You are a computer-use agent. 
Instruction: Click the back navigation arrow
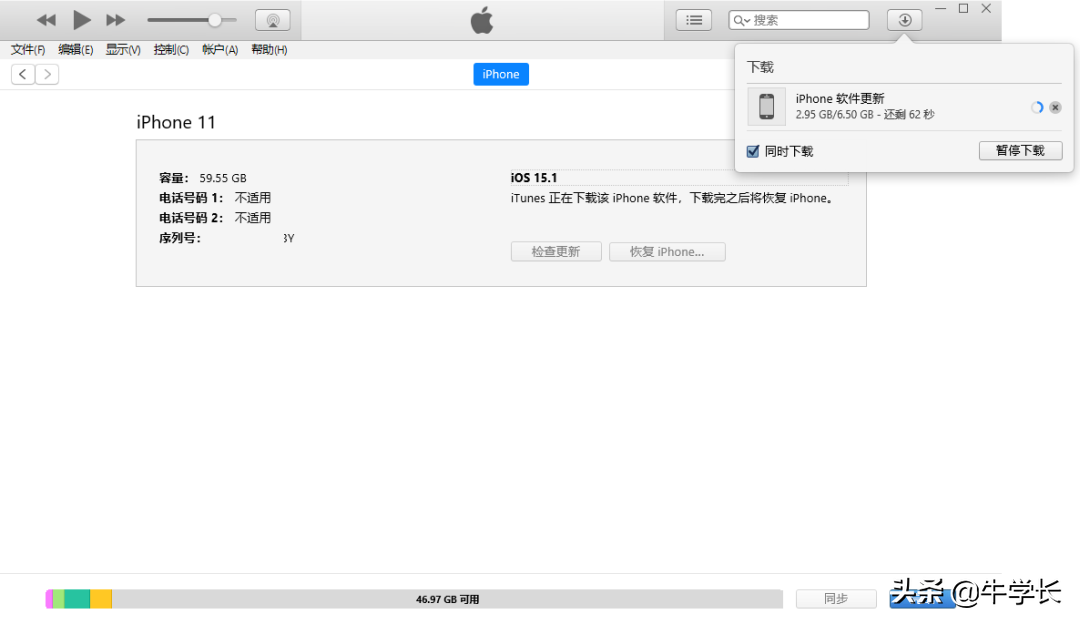point(22,73)
